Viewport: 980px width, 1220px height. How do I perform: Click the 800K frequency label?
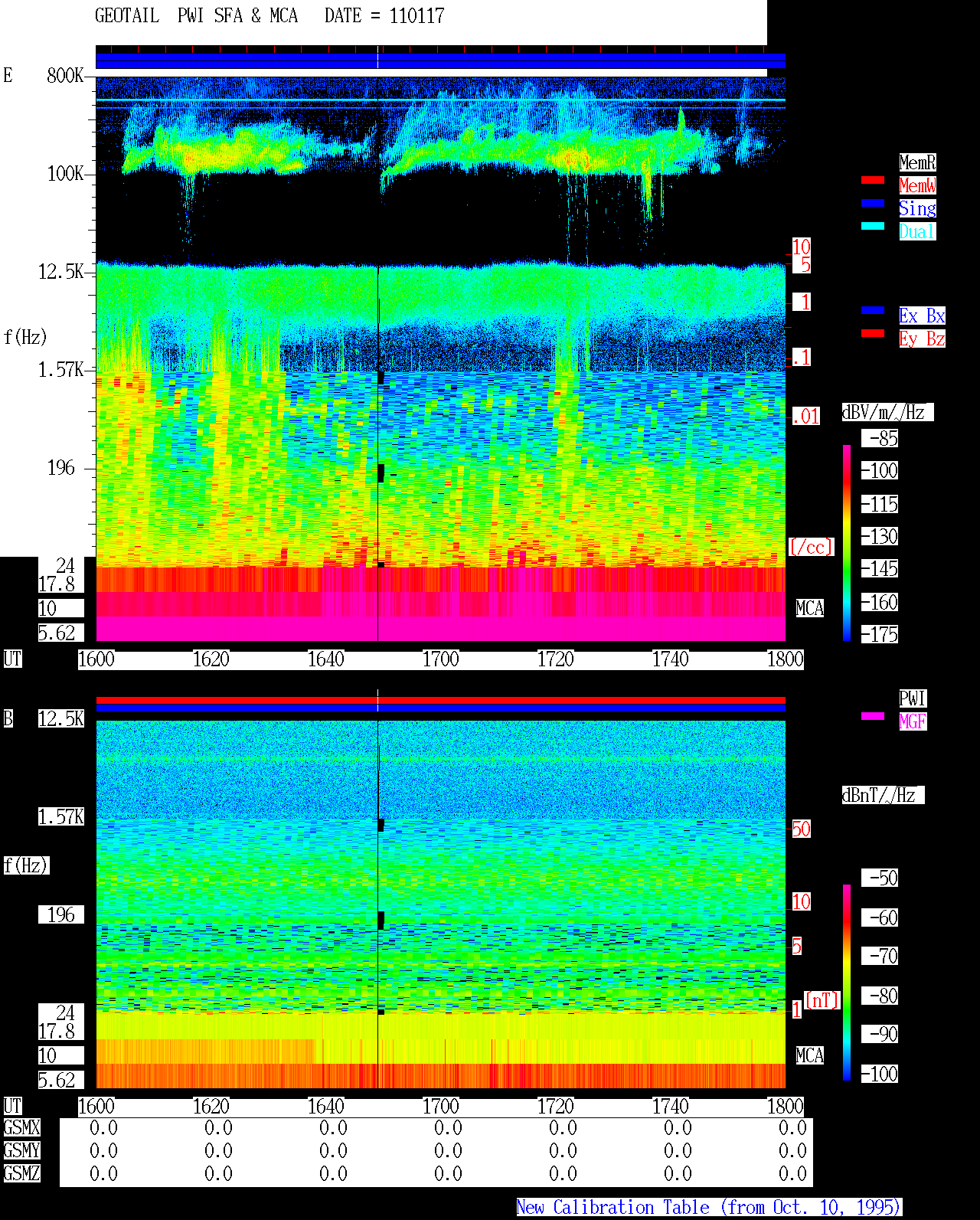[x=65, y=75]
